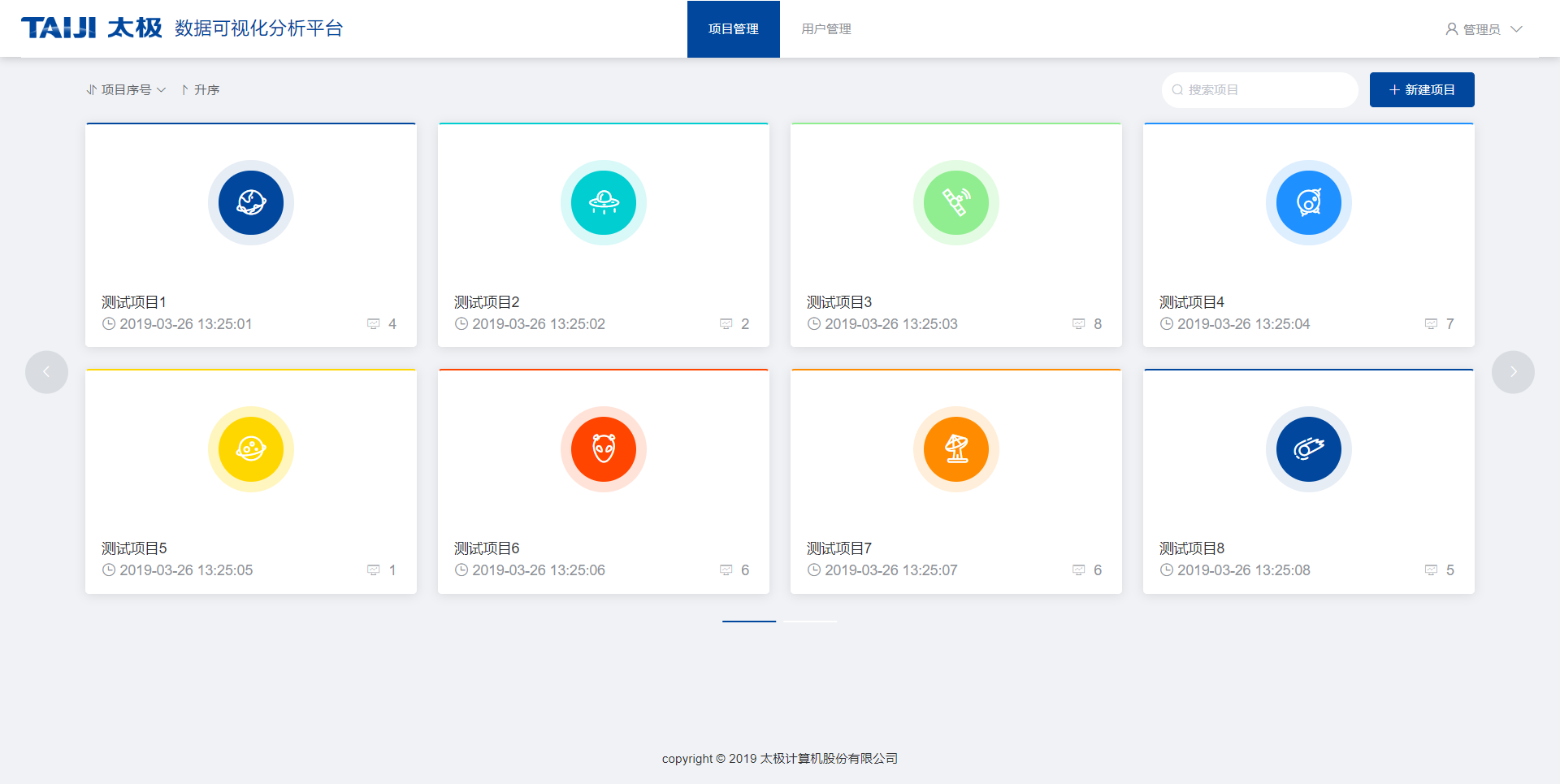1560x784 pixels.
Task: Click the clock icon on 测试项目2 card
Action: pyautogui.click(x=461, y=323)
